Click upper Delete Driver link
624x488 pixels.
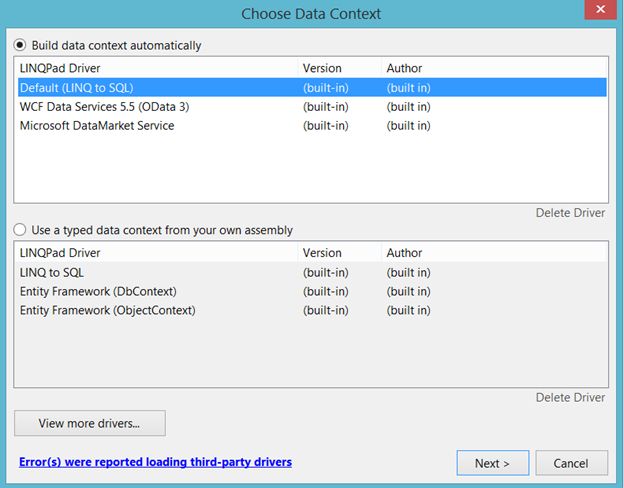pyautogui.click(x=570, y=213)
